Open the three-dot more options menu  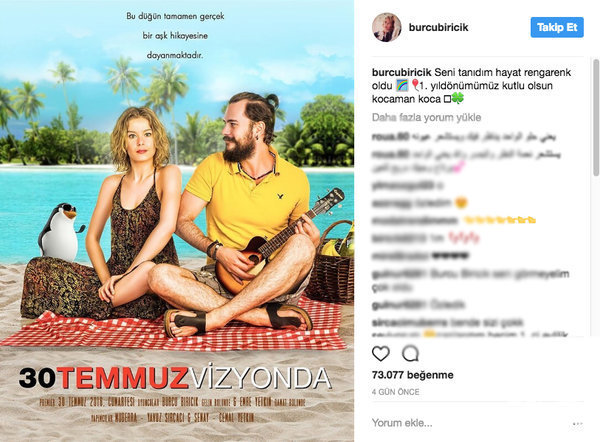(577, 424)
